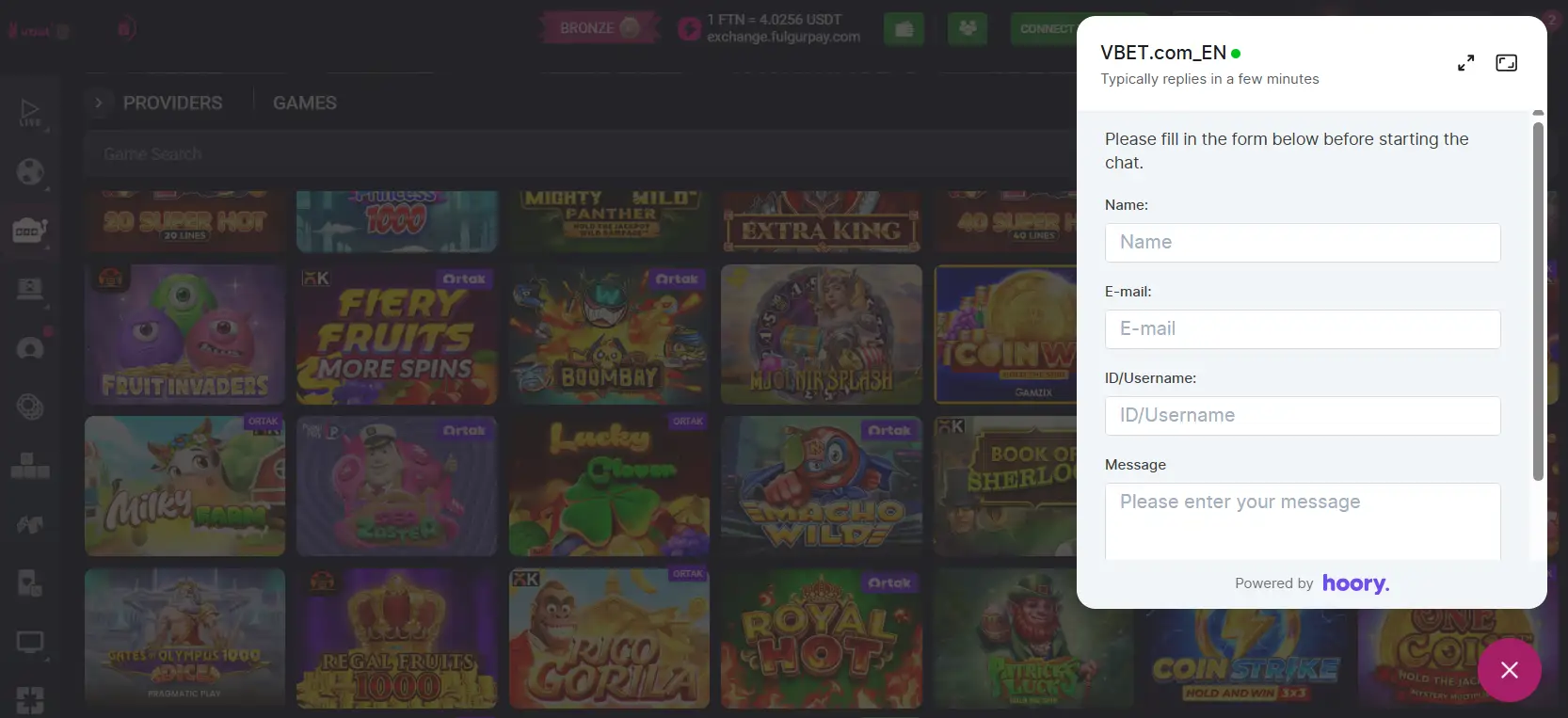Click the pop-out chat window icon

1506,63
